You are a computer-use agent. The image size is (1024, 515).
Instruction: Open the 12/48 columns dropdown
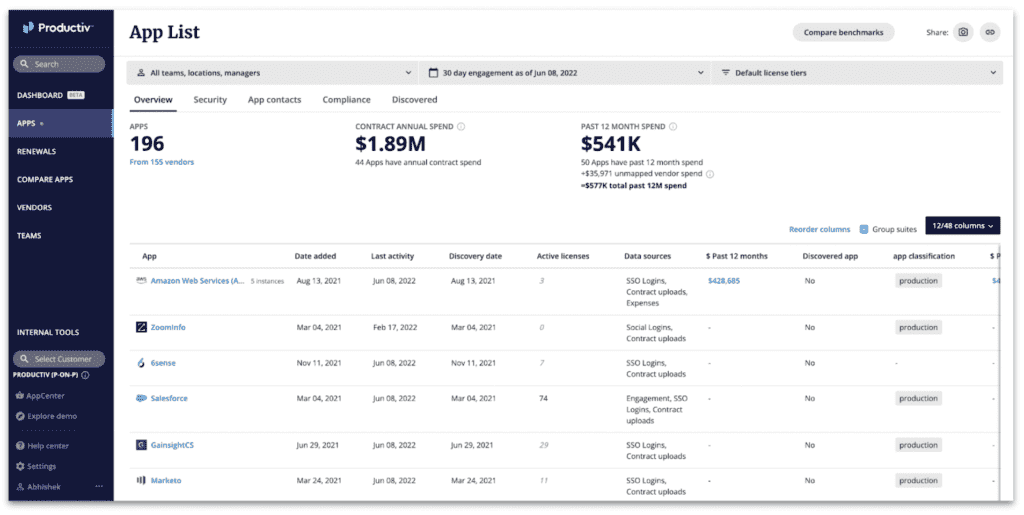963,226
